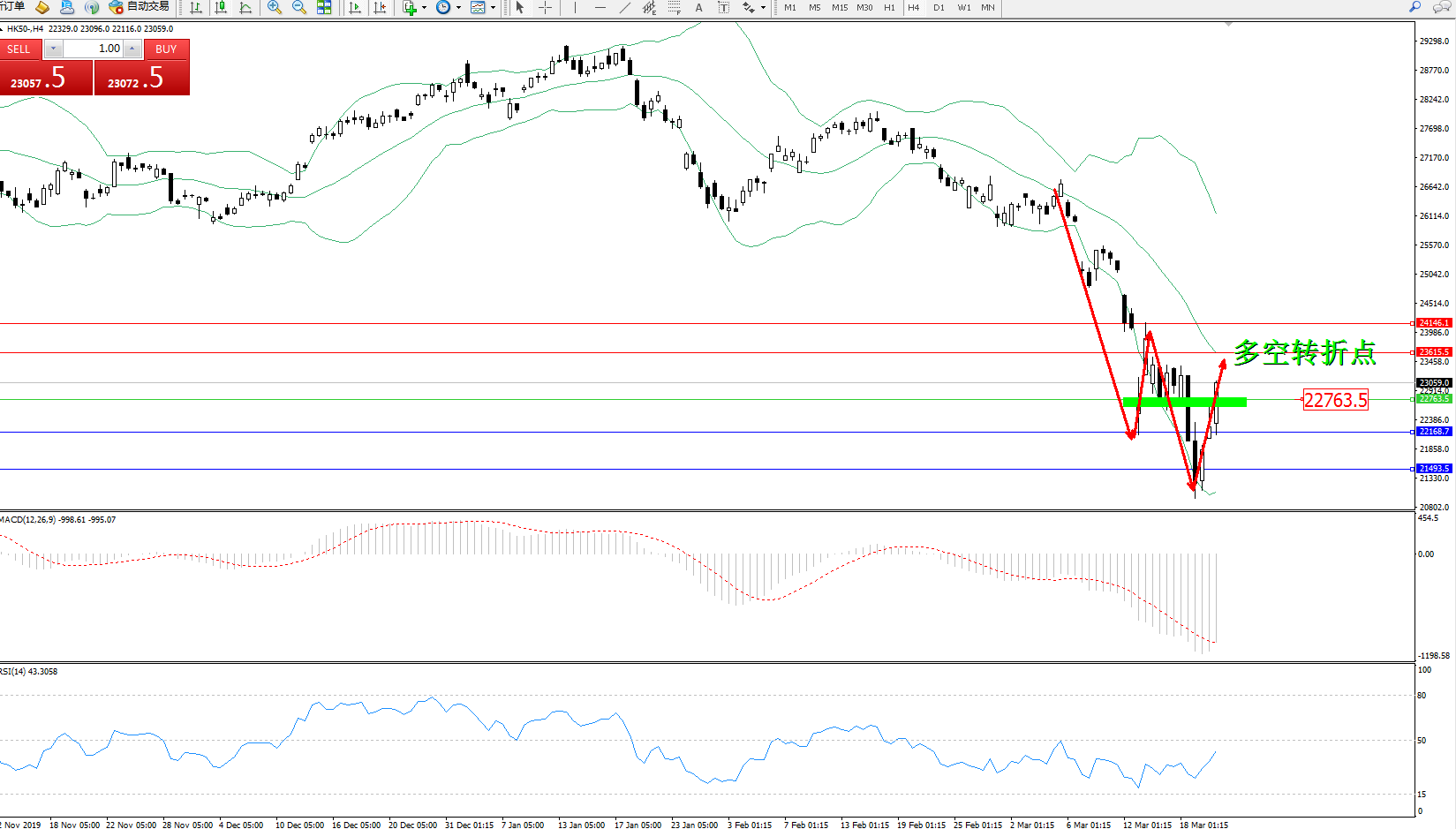This screenshot has width=1456, height=829.
Task: Click the tile windows grid icon
Action: click(x=324, y=7)
